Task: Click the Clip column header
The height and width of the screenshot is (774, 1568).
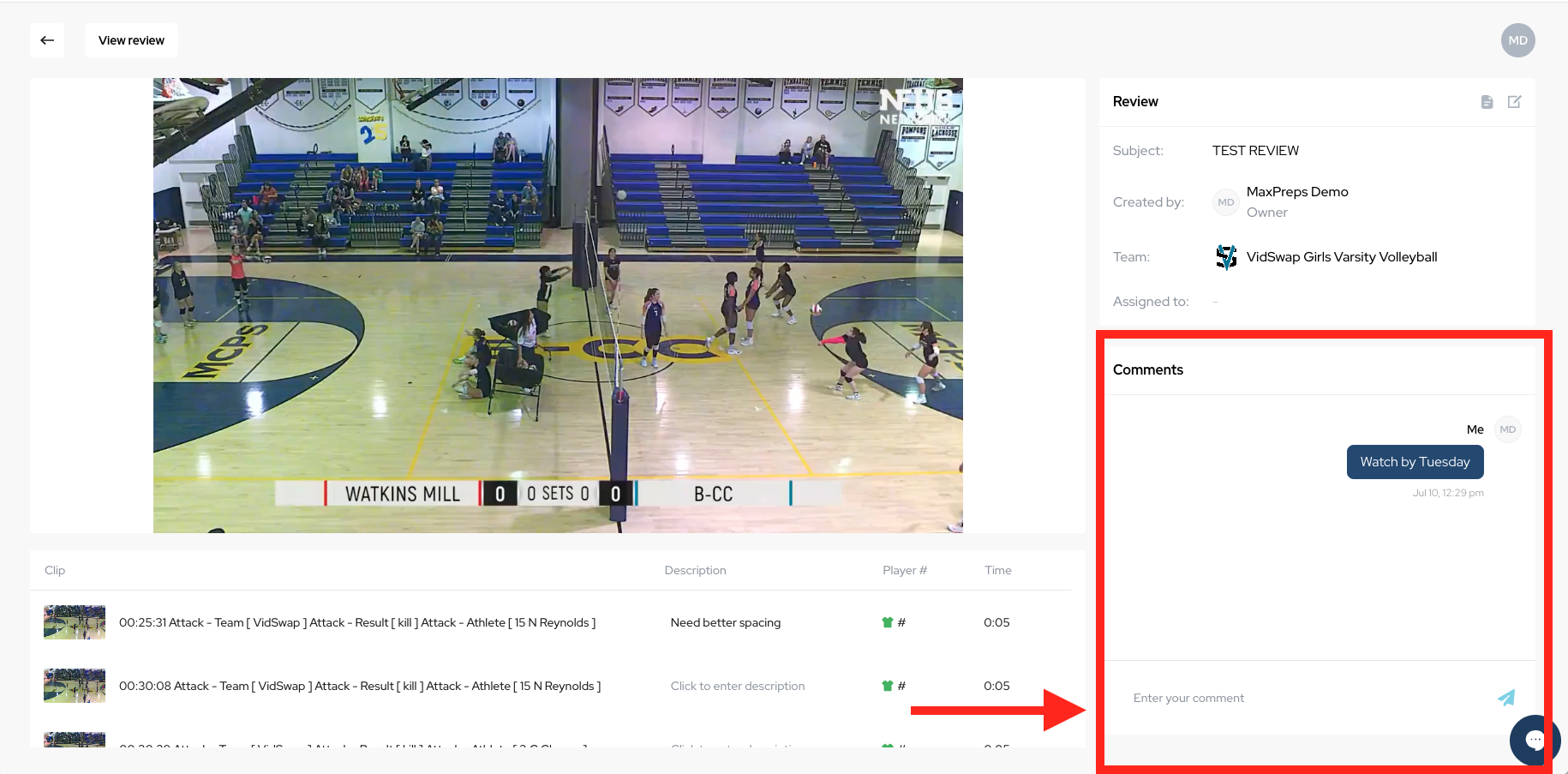Action: (55, 570)
